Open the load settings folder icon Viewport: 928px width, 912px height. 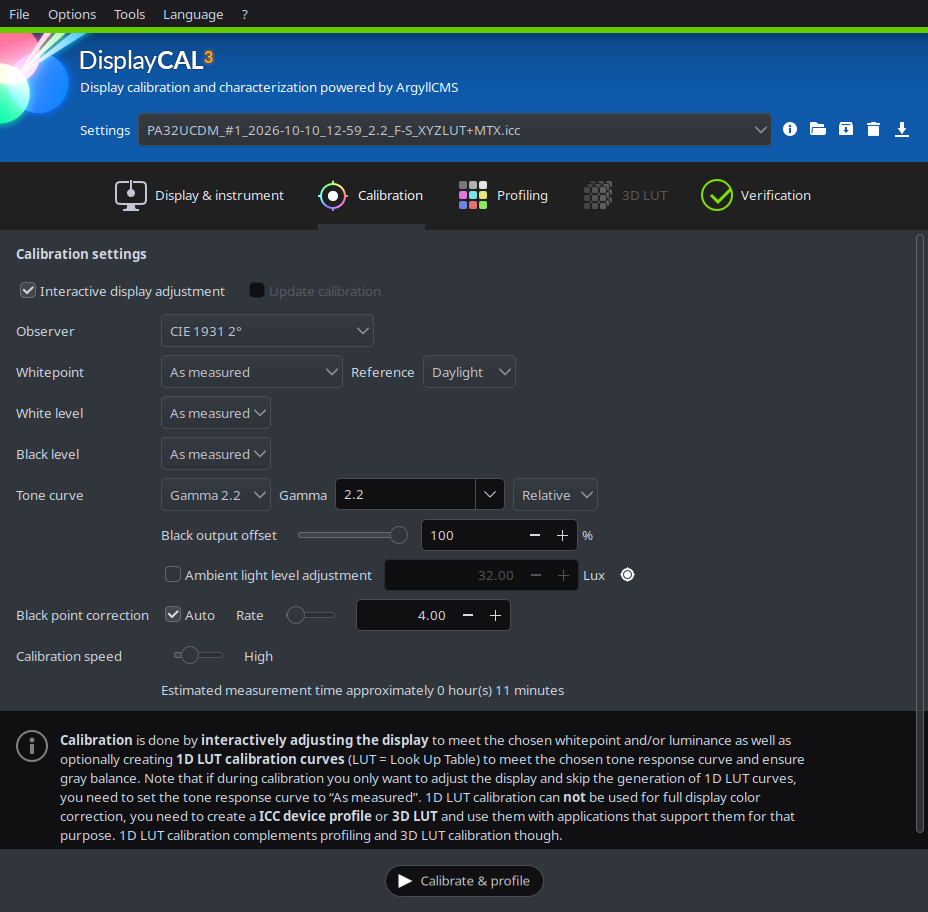tap(817, 129)
